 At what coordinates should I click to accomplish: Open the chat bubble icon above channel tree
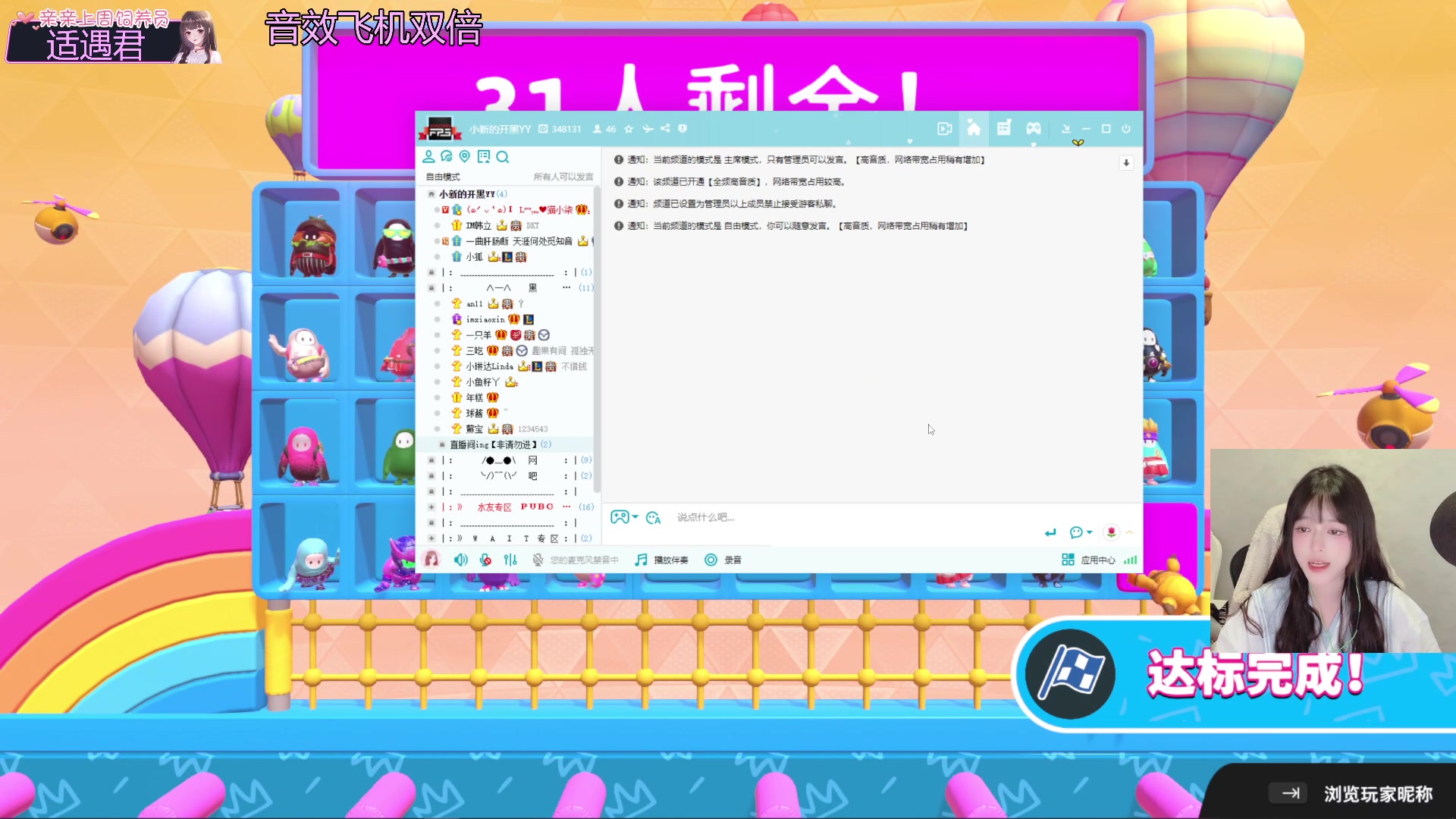pyautogui.click(x=447, y=156)
